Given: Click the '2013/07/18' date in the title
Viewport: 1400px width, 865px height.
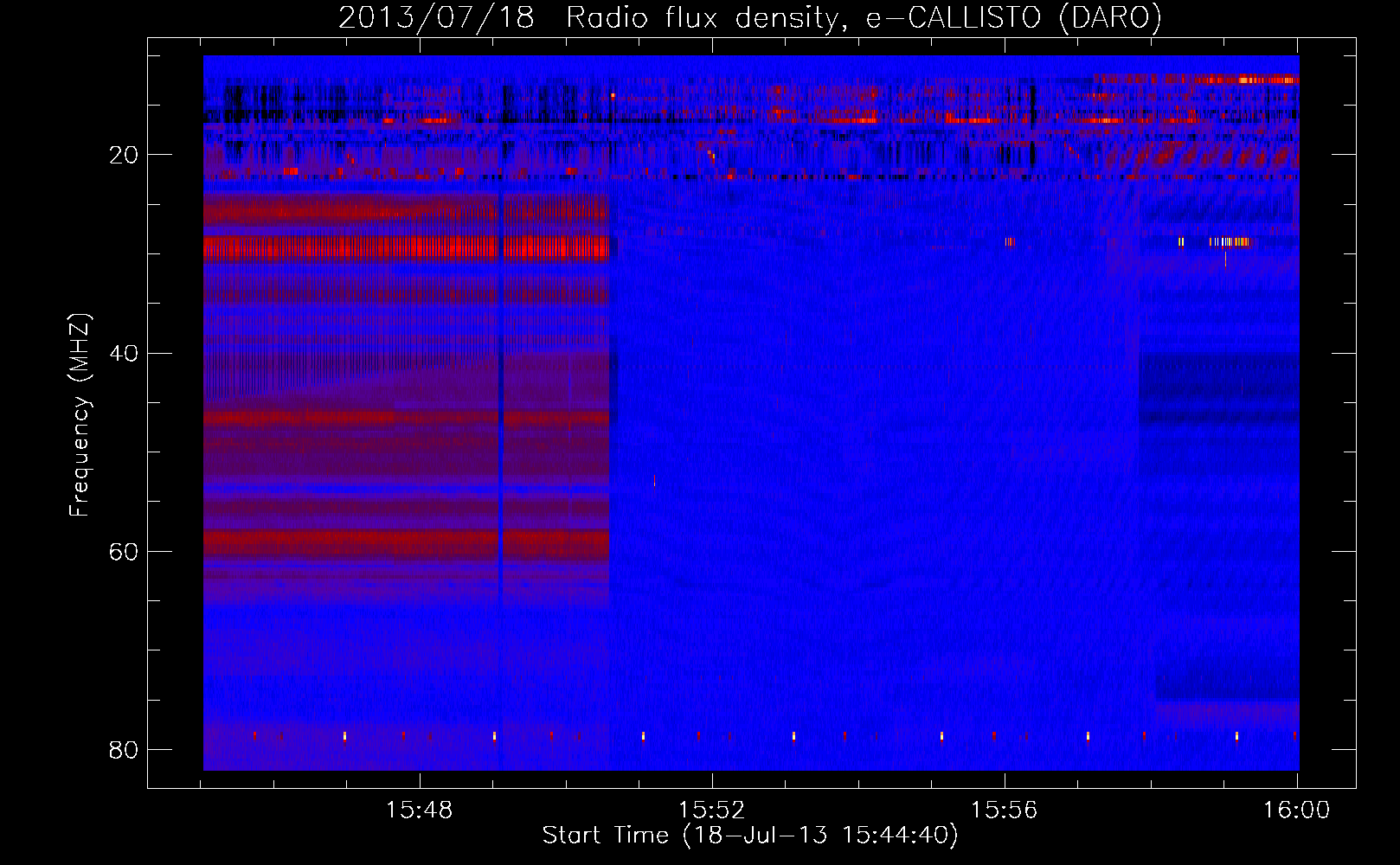Looking at the screenshot, I should point(435,17).
